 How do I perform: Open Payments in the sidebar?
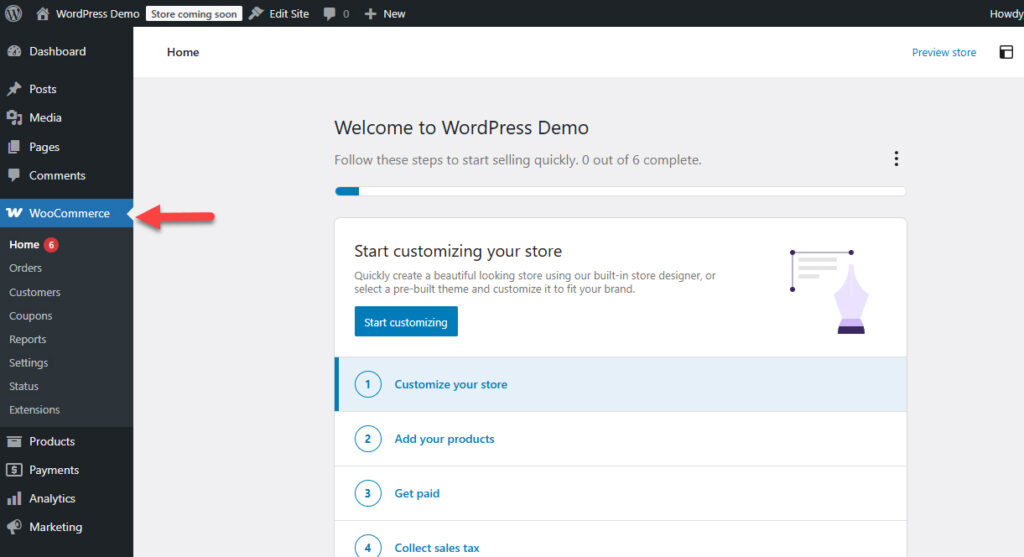(x=54, y=469)
